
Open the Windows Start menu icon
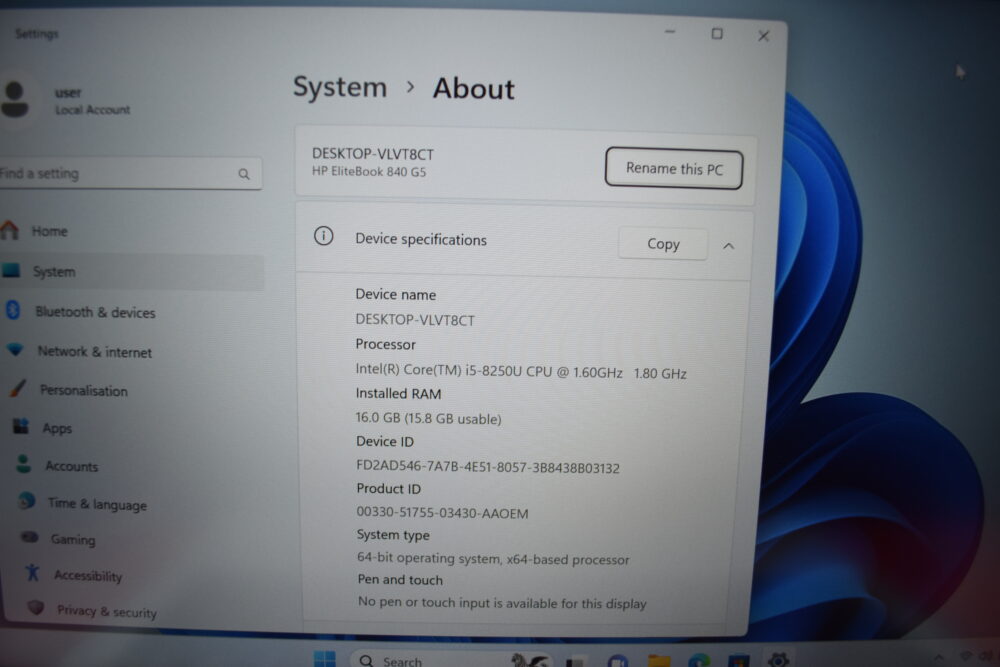click(325, 659)
